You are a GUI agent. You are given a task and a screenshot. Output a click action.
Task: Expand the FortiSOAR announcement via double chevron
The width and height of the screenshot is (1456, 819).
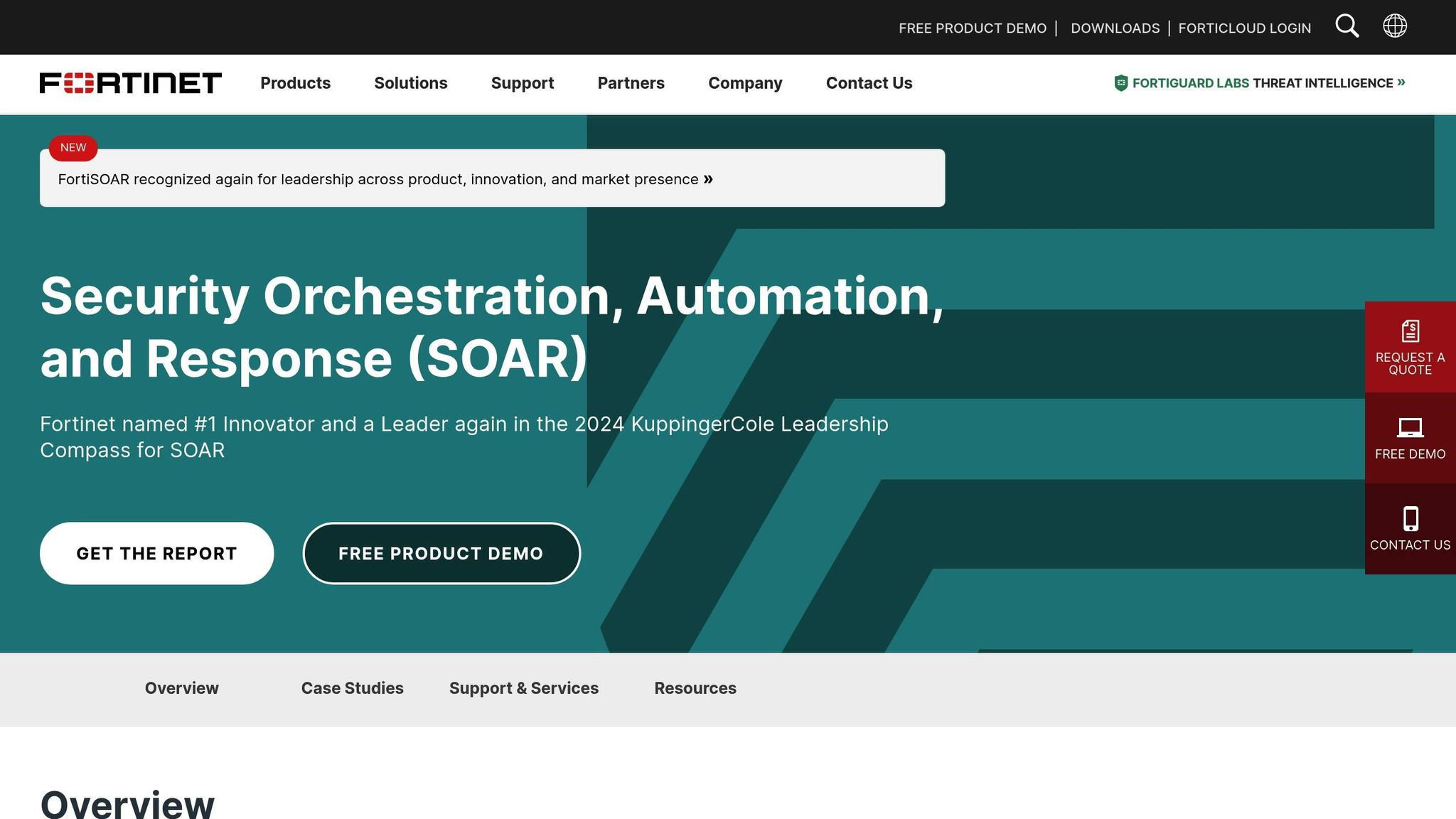[708, 179]
